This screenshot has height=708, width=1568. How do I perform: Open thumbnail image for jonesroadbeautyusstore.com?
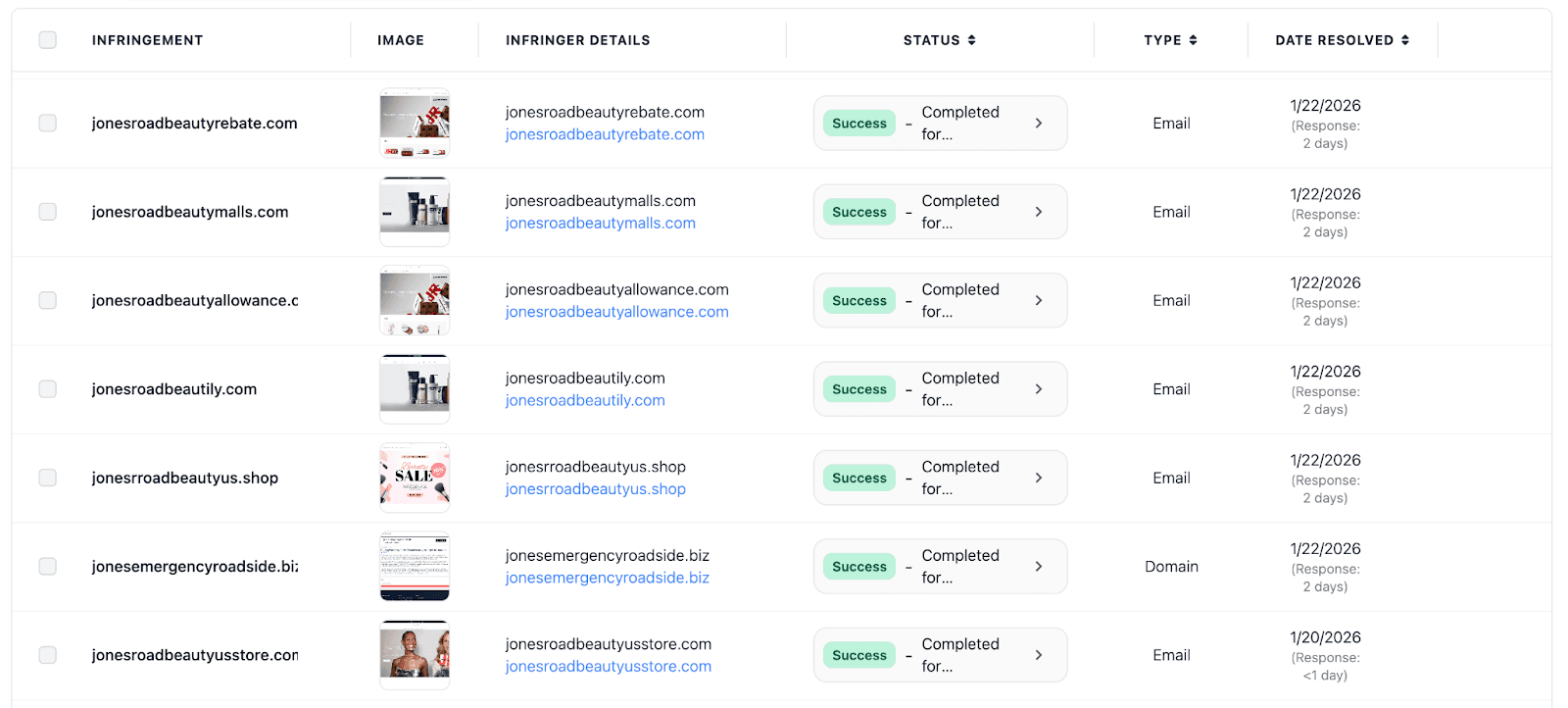point(415,655)
